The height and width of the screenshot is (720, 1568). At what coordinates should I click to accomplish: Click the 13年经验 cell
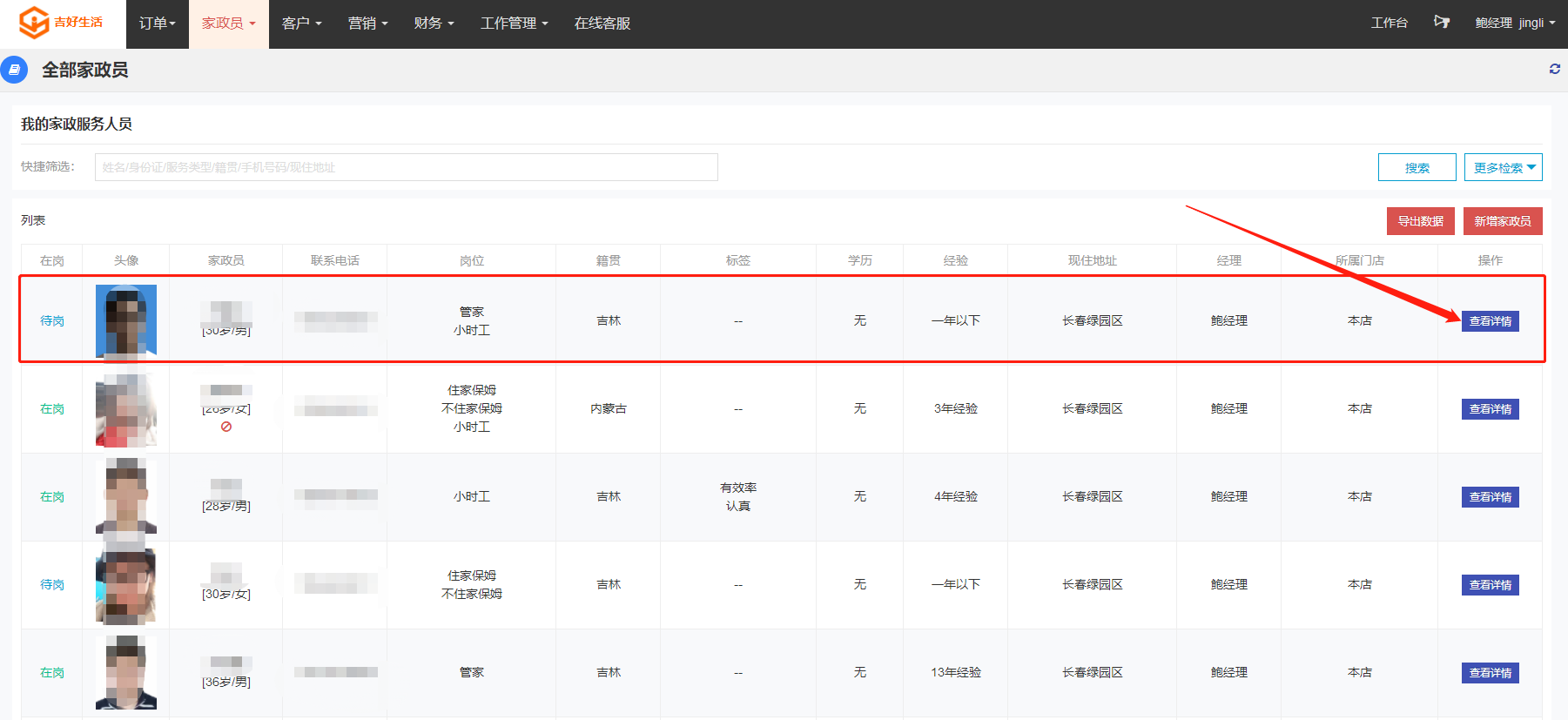click(956, 673)
